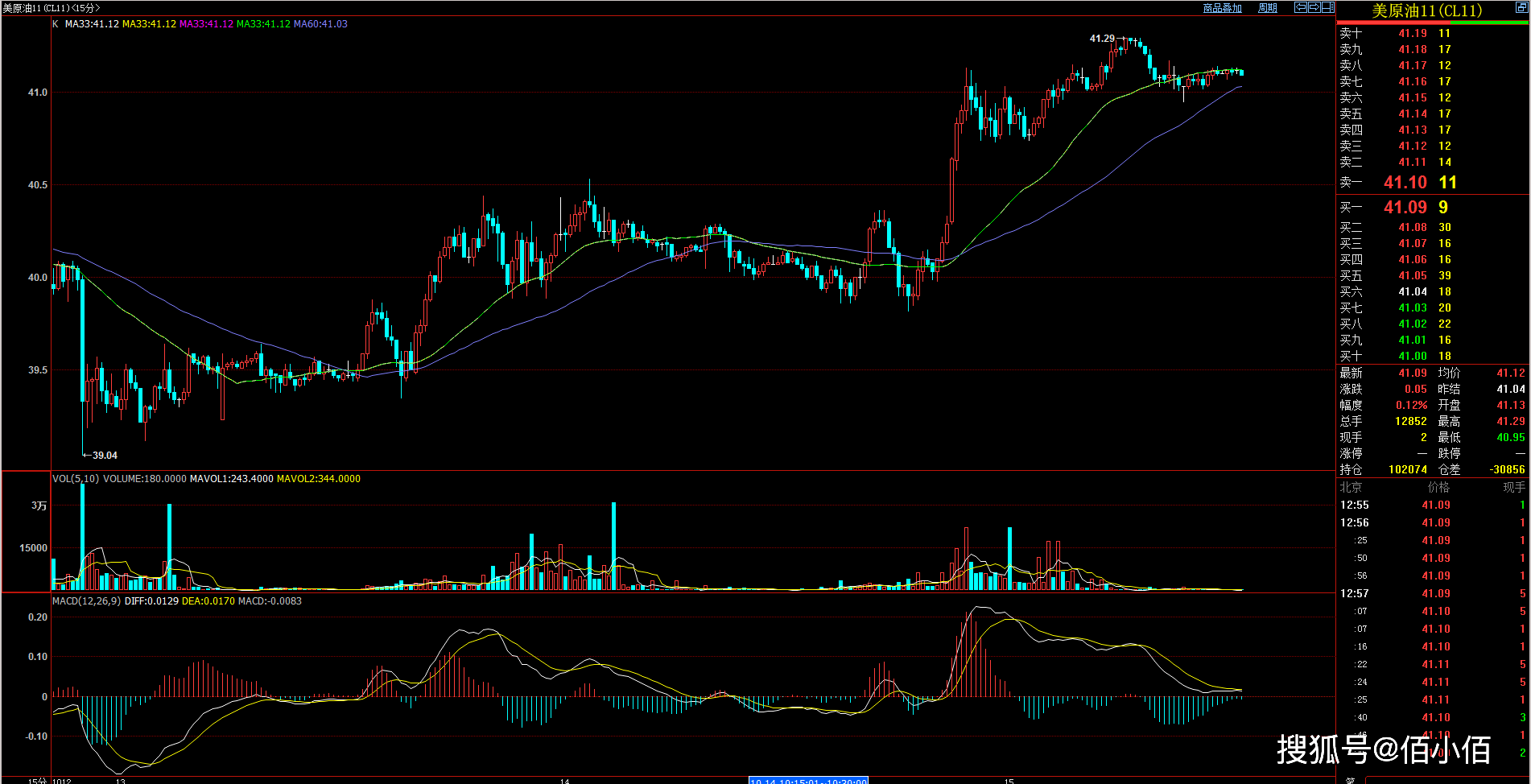Viewport: 1531px width, 784px height.
Task: Click the 卖五 price 41.14 row
Action: [x=1433, y=113]
